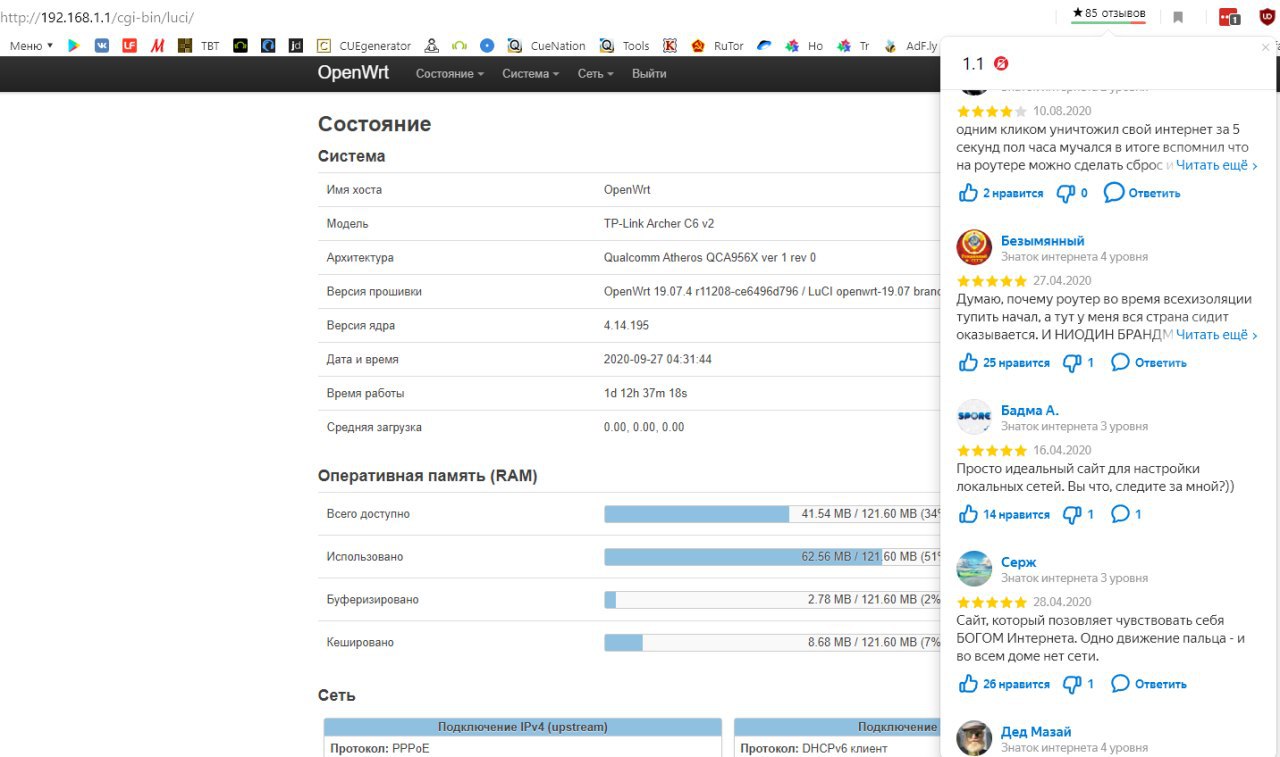This screenshot has height=757, width=1280.
Task: Open the TBT bookmark
Action: (x=199, y=46)
